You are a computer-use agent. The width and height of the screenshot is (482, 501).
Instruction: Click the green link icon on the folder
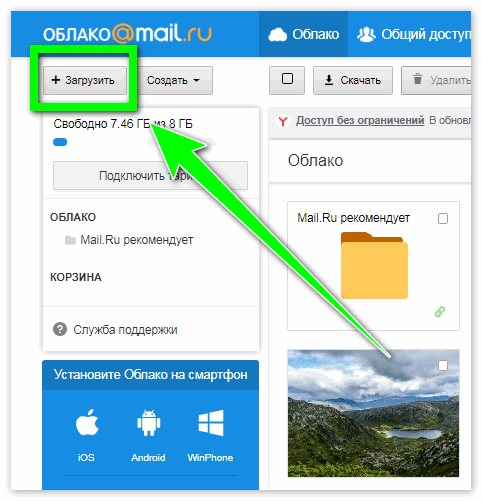440,312
